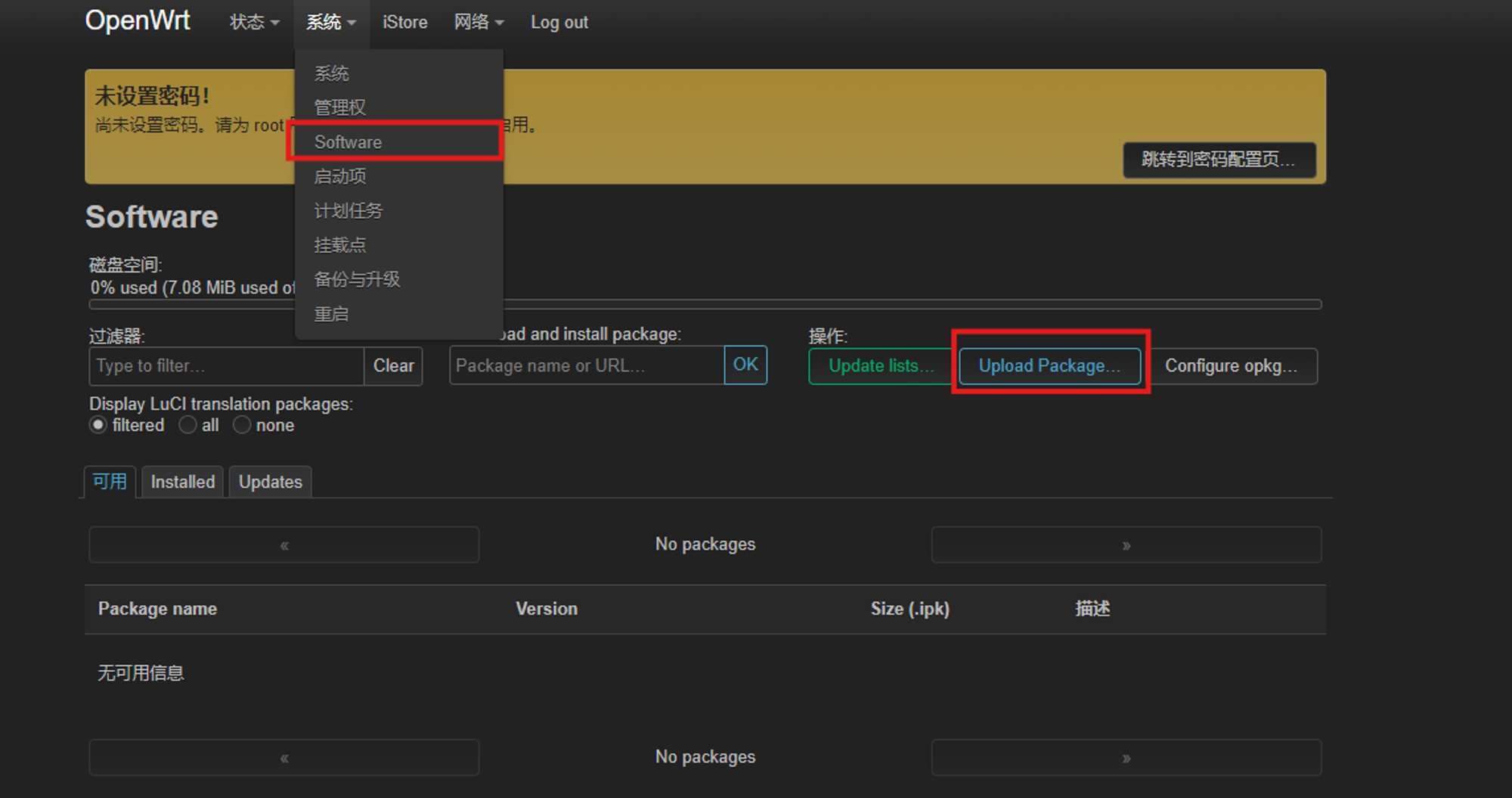Screen dimensions: 1512x798
Task: Click the Update lists button
Action: (x=881, y=366)
